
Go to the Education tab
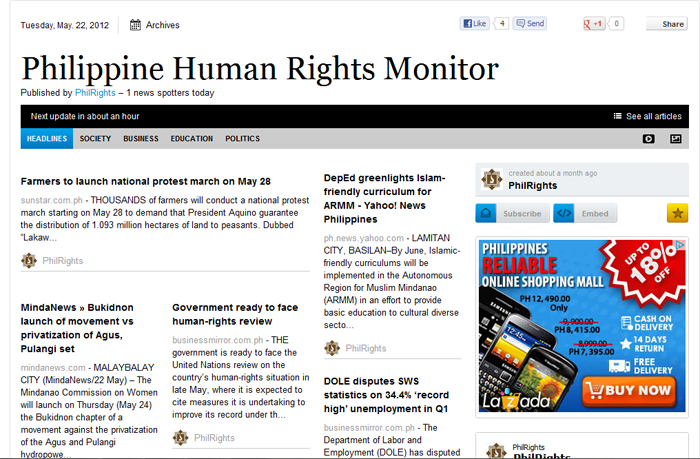pos(191,139)
